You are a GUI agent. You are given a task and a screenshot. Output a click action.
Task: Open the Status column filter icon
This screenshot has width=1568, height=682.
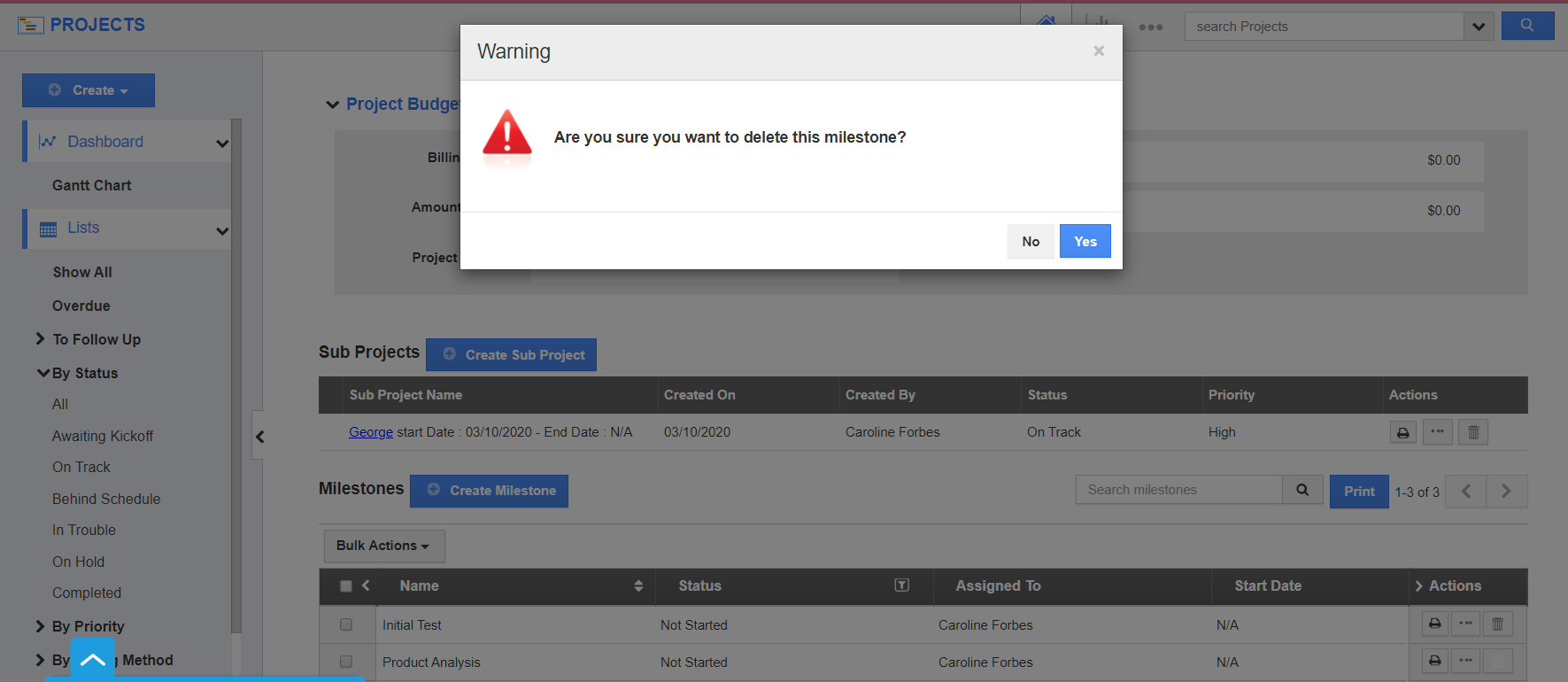click(901, 585)
